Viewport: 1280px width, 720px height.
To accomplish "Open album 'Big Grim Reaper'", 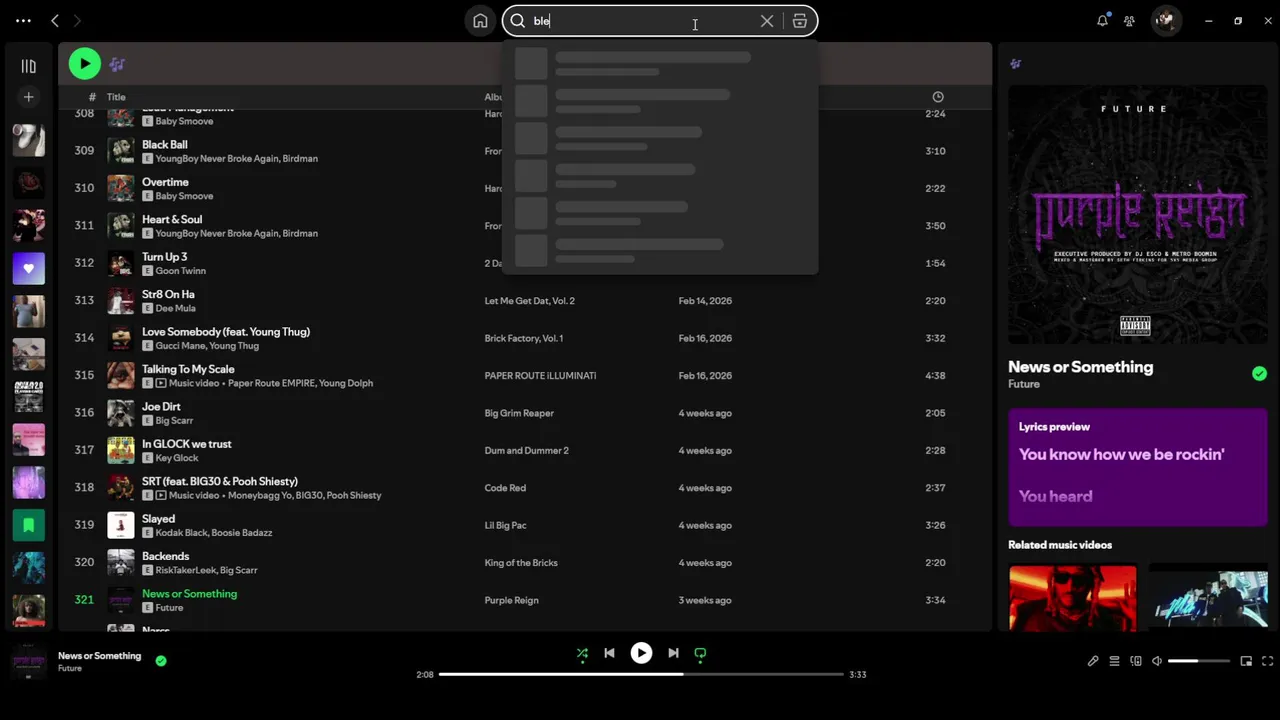I will [519, 413].
